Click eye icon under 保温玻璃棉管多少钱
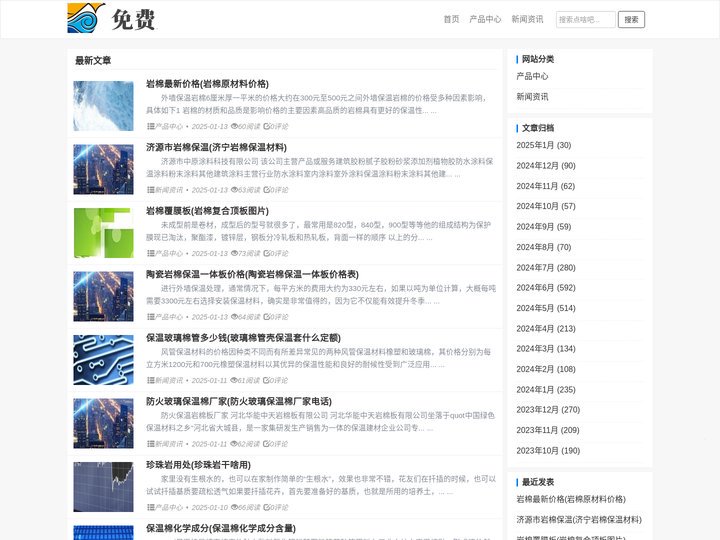The width and height of the screenshot is (720, 540). pos(234,380)
